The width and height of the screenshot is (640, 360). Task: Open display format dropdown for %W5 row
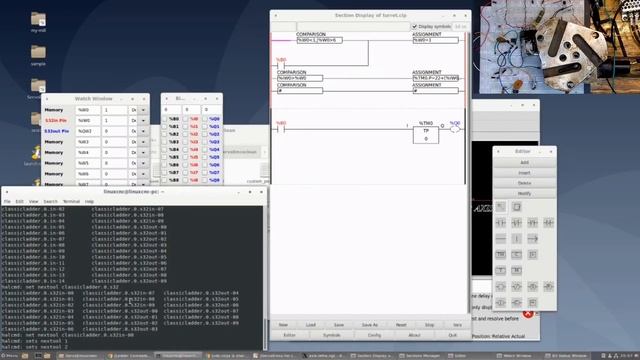pos(143,163)
